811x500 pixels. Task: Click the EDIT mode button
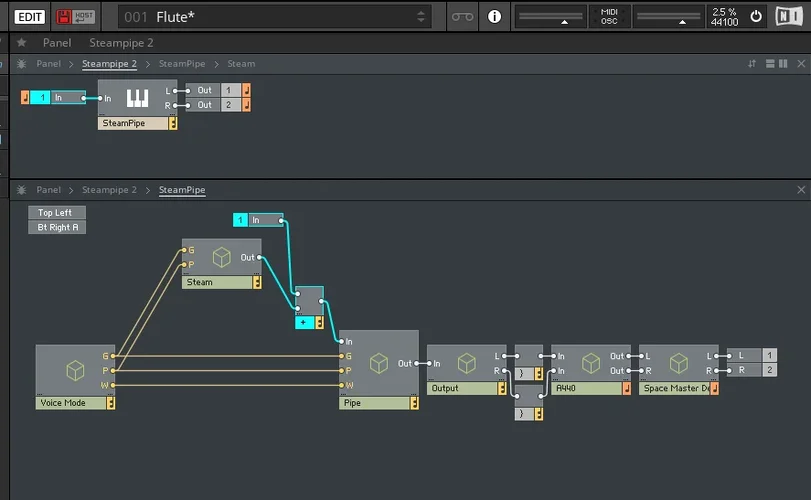click(29, 16)
